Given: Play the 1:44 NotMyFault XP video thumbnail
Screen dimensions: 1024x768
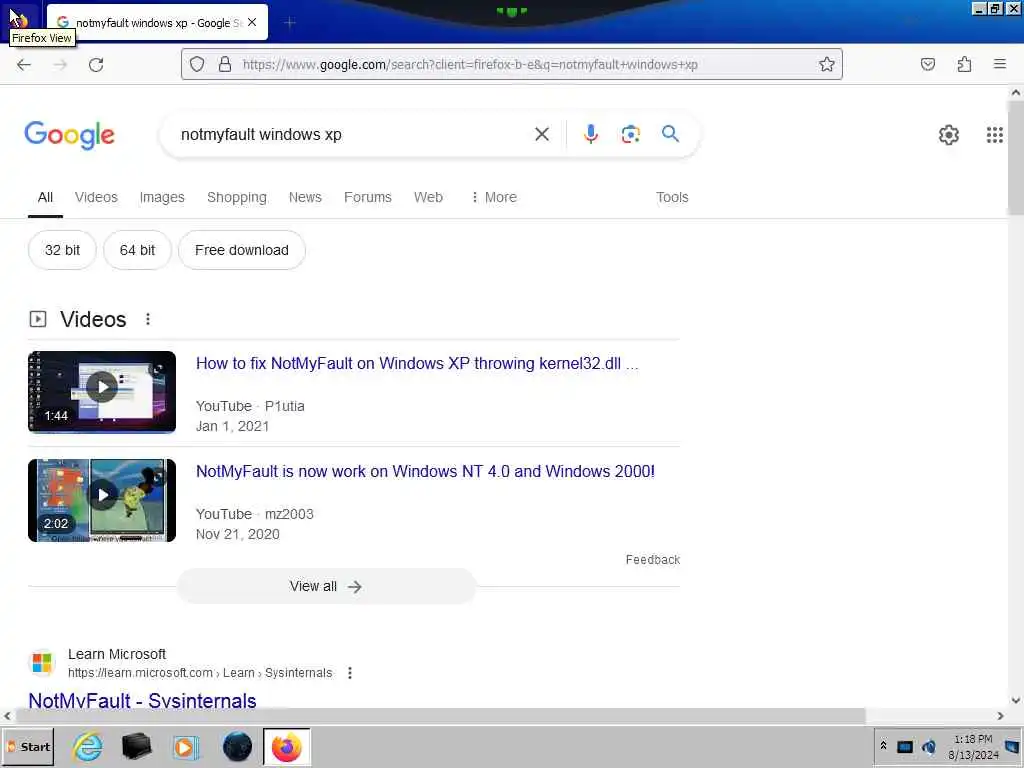Looking at the screenshot, I should pyautogui.click(x=102, y=392).
